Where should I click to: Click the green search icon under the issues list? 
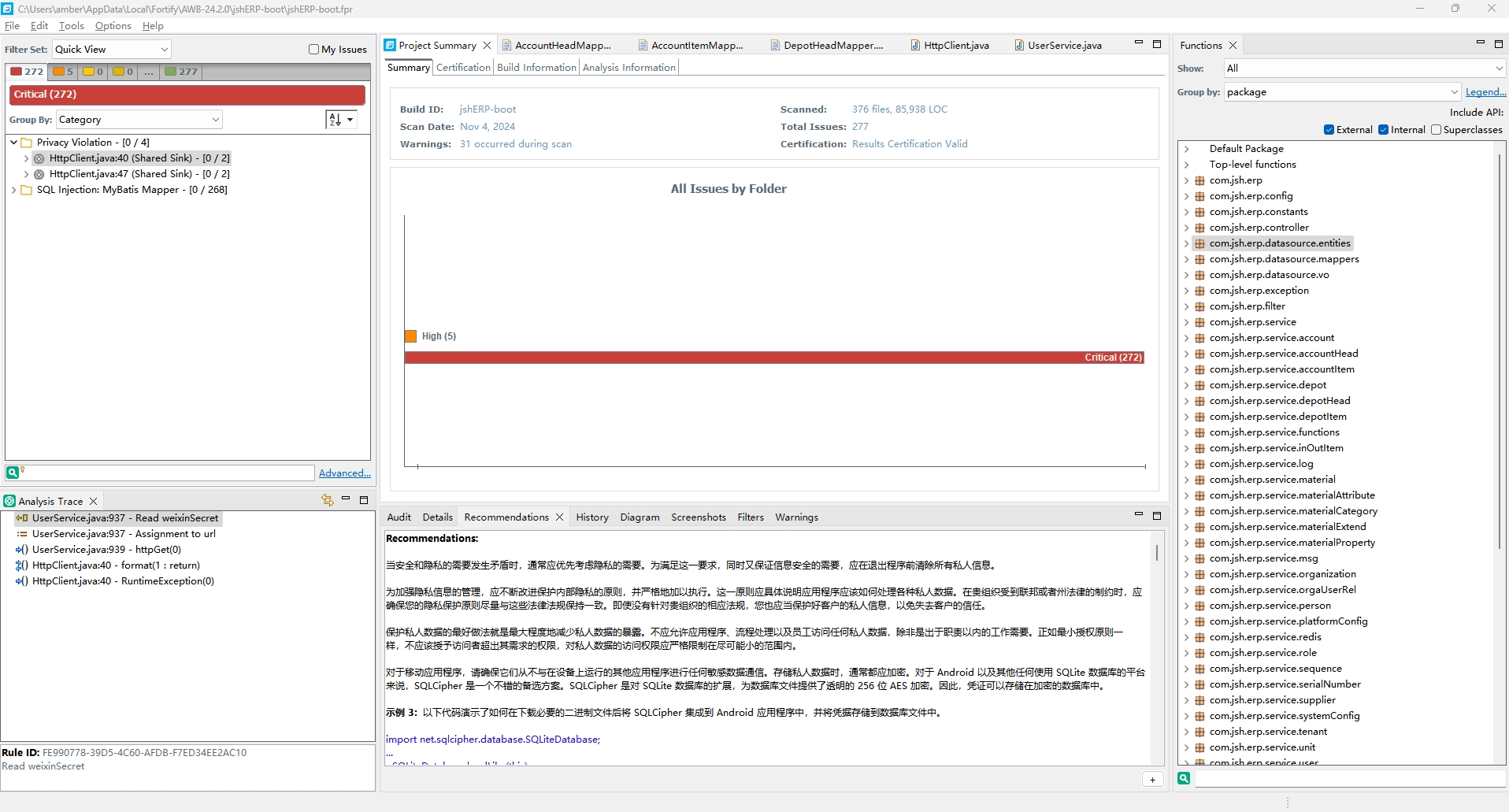tap(13, 473)
